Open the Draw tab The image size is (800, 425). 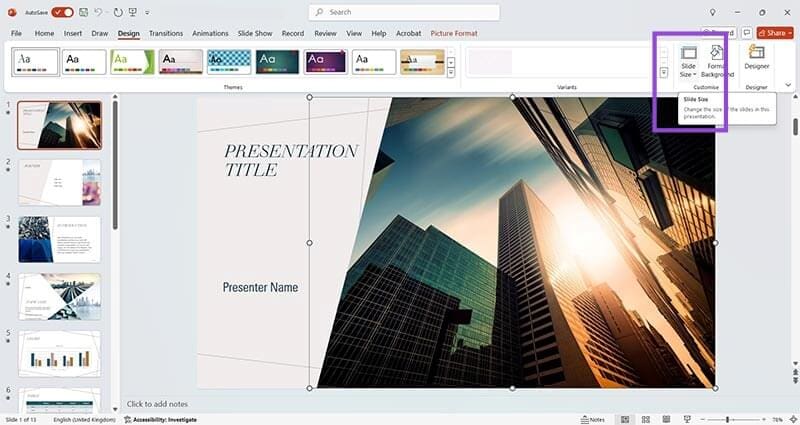click(99, 33)
